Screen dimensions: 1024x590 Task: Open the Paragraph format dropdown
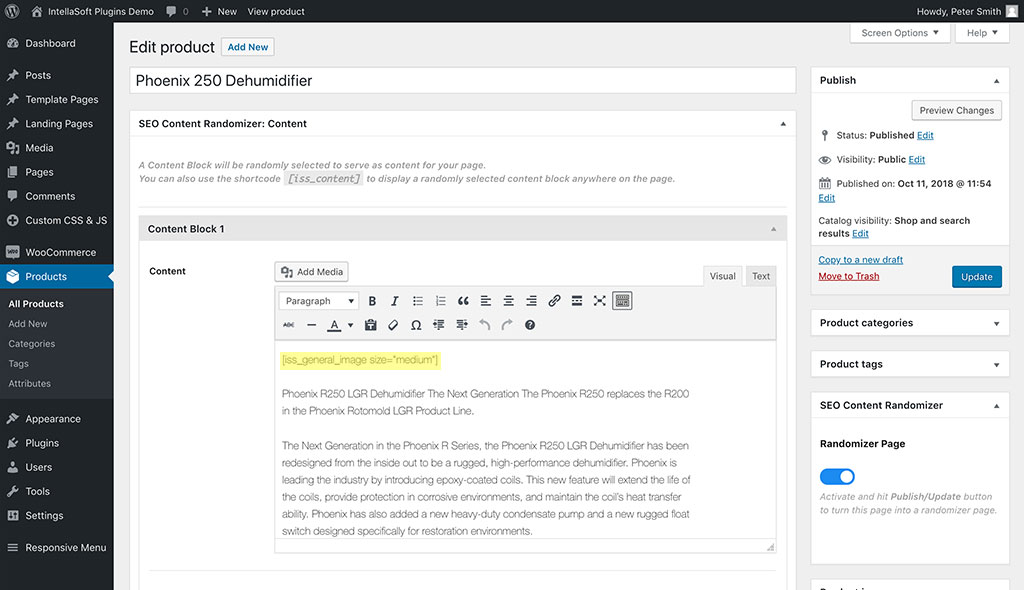tap(319, 301)
